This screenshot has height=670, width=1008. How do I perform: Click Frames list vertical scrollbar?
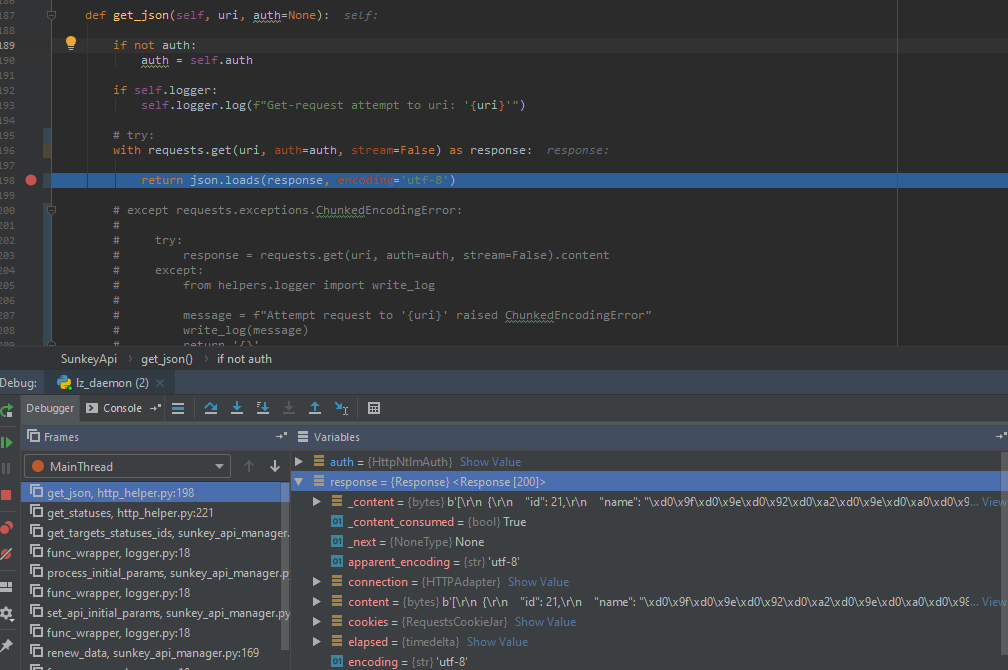[x=285, y=566]
